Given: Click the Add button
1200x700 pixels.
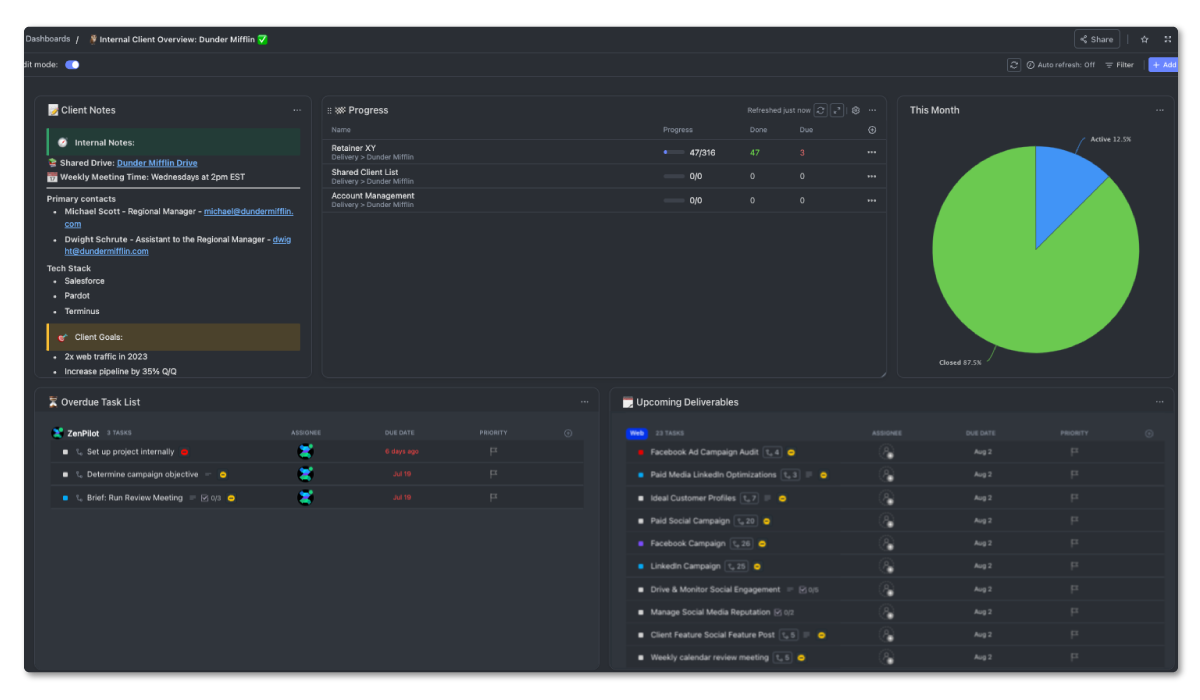Looking at the screenshot, I should tap(1164, 64).
